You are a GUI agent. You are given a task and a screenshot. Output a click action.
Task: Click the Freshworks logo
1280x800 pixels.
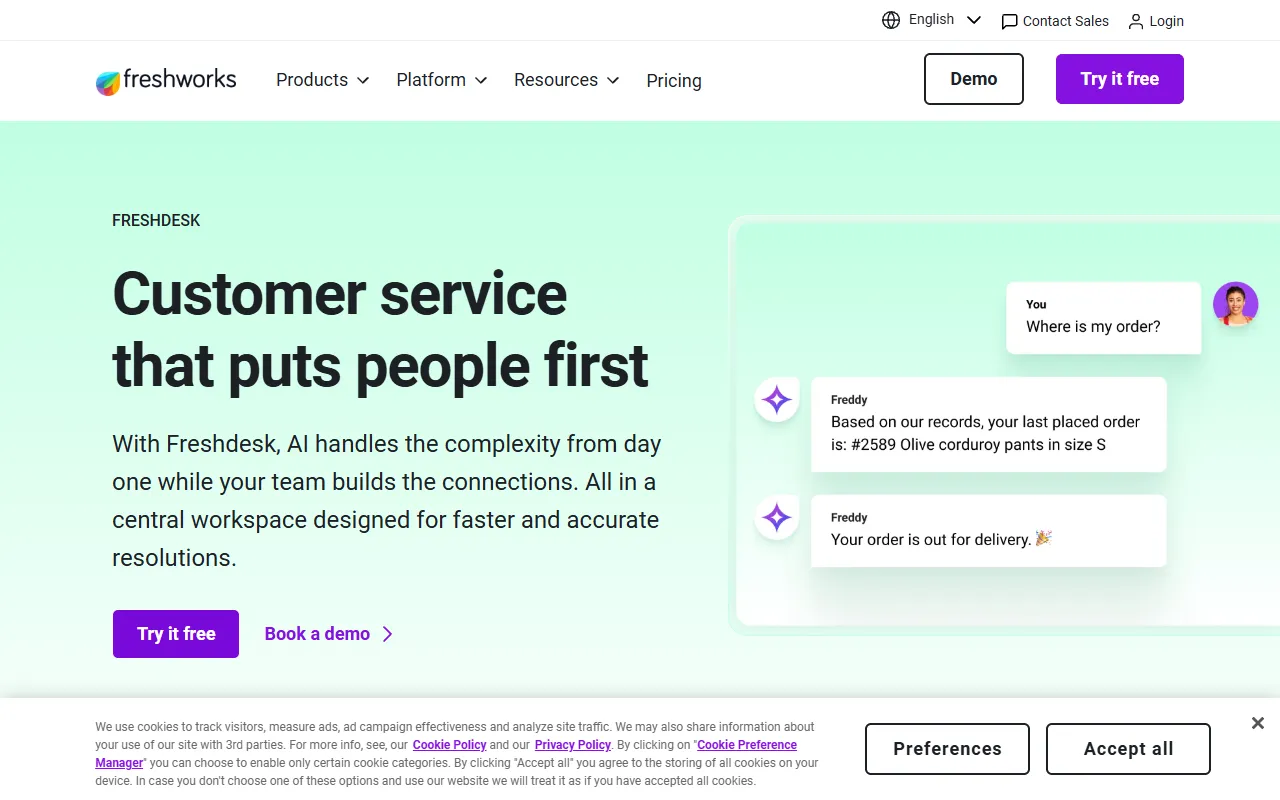[x=166, y=80]
